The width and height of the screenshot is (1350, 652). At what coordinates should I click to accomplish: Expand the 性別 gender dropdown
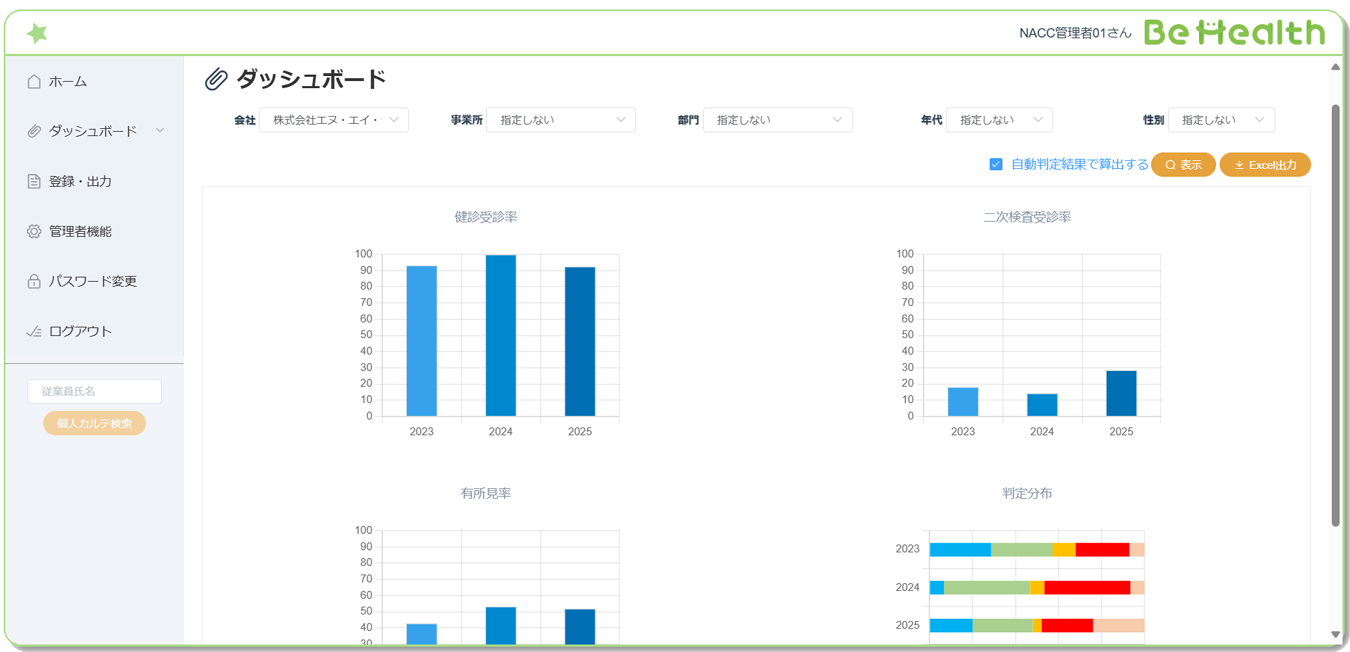pos(1221,120)
